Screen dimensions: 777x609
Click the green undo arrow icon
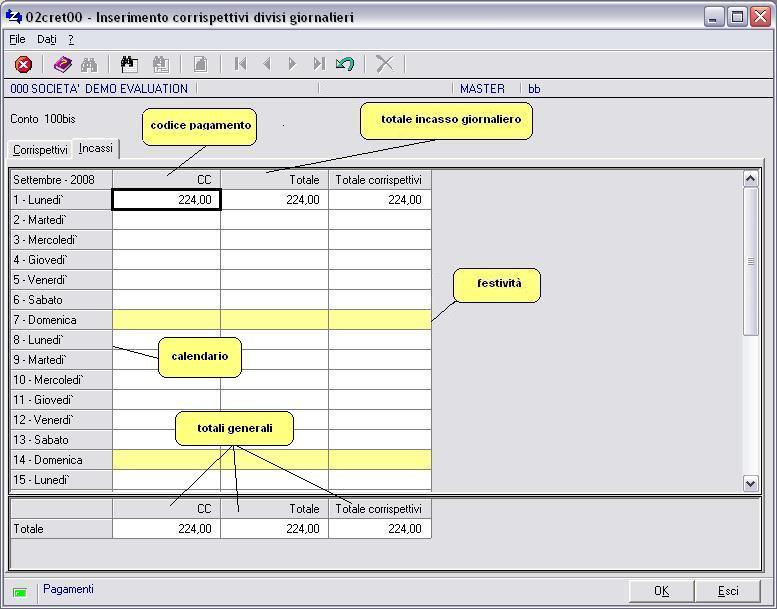[x=345, y=64]
